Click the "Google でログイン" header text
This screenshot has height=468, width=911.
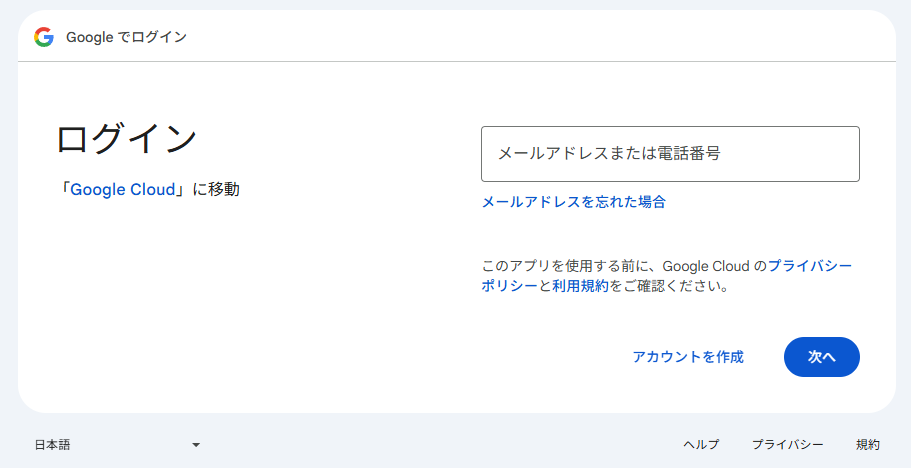pos(126,37)
